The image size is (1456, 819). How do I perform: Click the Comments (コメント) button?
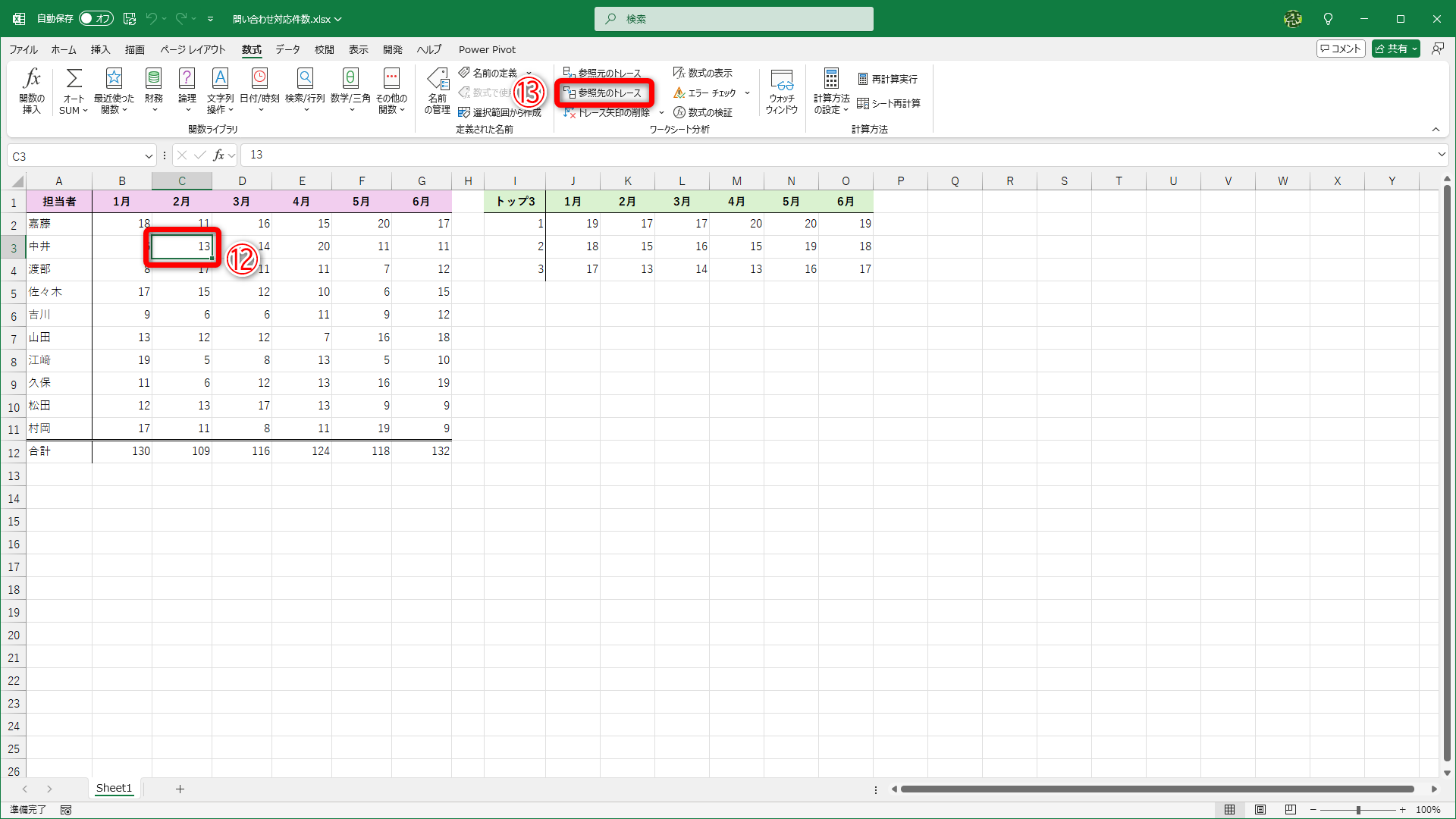pos(1341,49)
